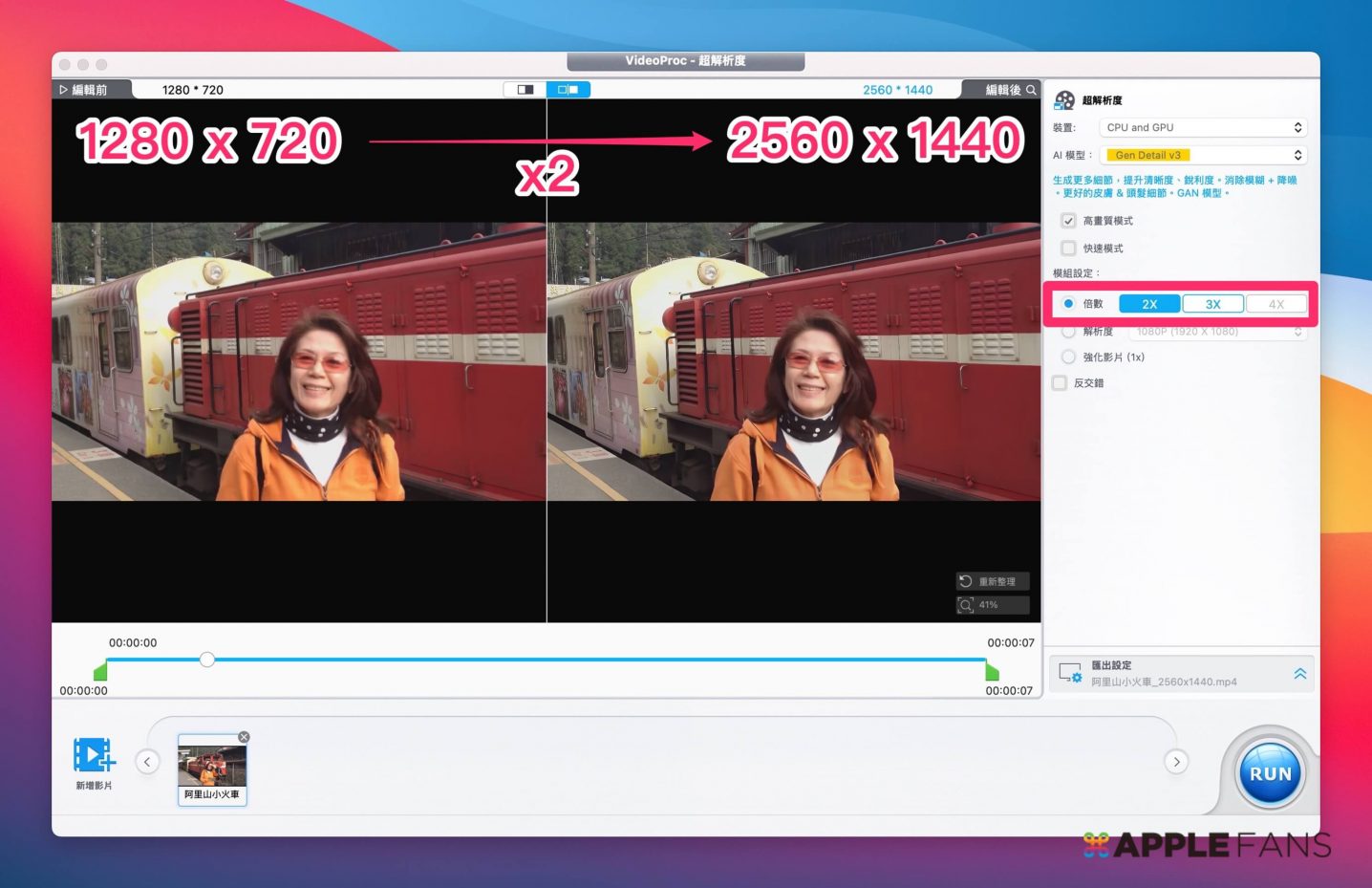Click the 新增影片 add video icon

94,755
